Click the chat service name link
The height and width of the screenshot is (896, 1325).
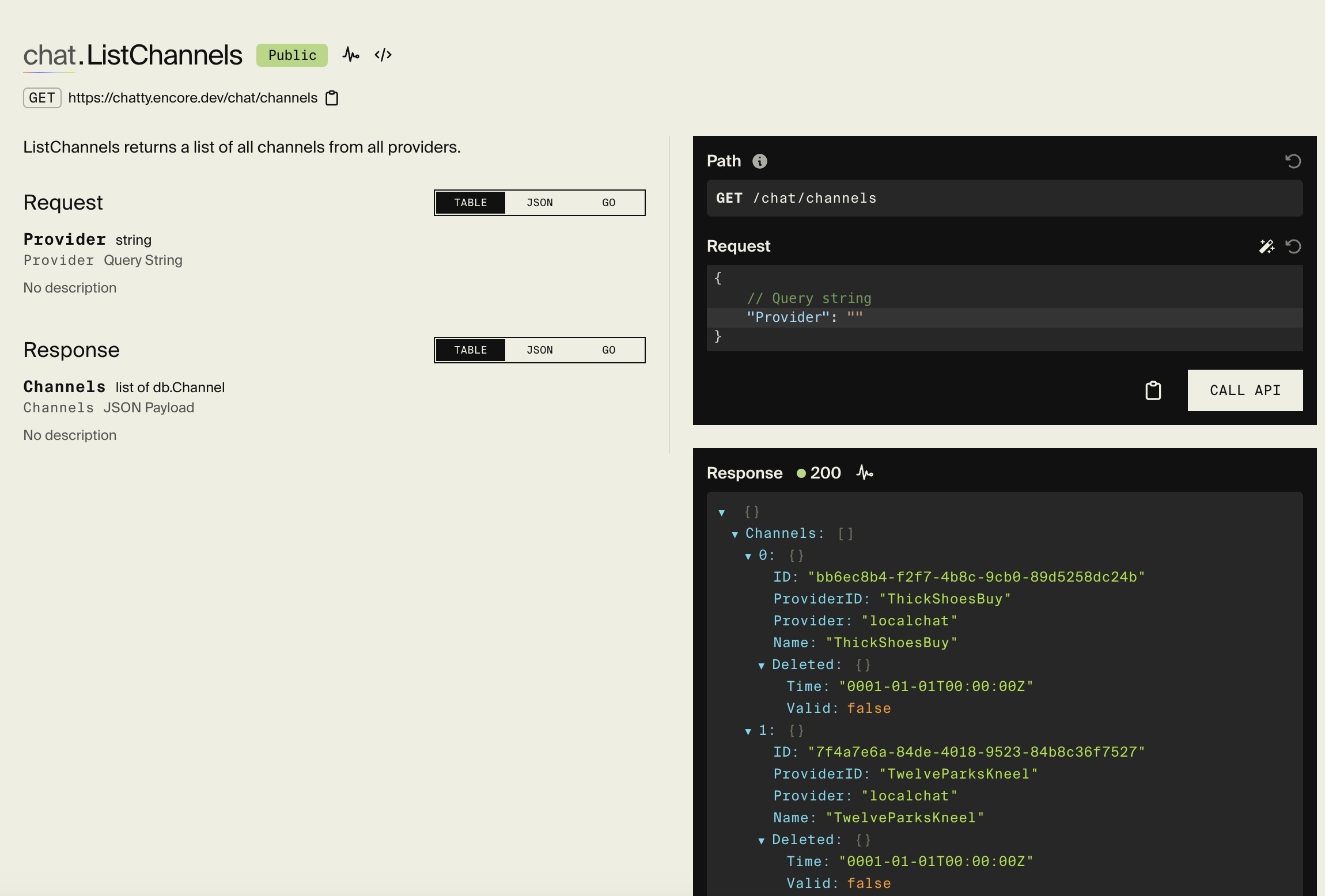[x=50, y=55]
